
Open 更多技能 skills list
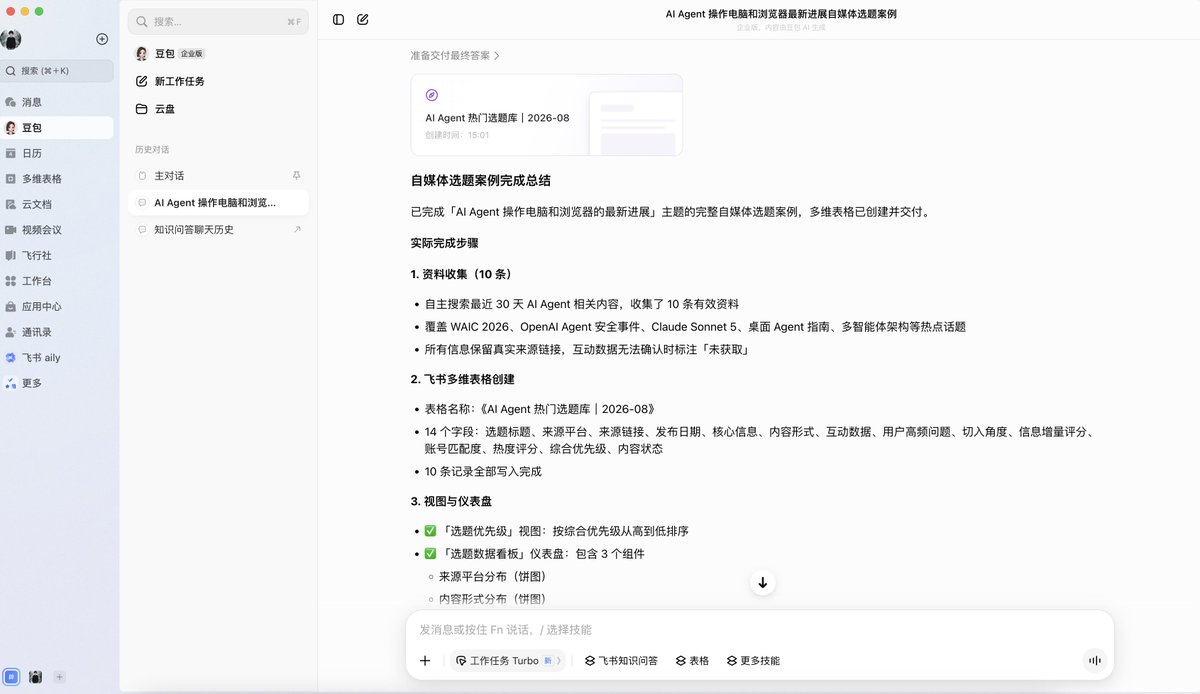point(753,661)
